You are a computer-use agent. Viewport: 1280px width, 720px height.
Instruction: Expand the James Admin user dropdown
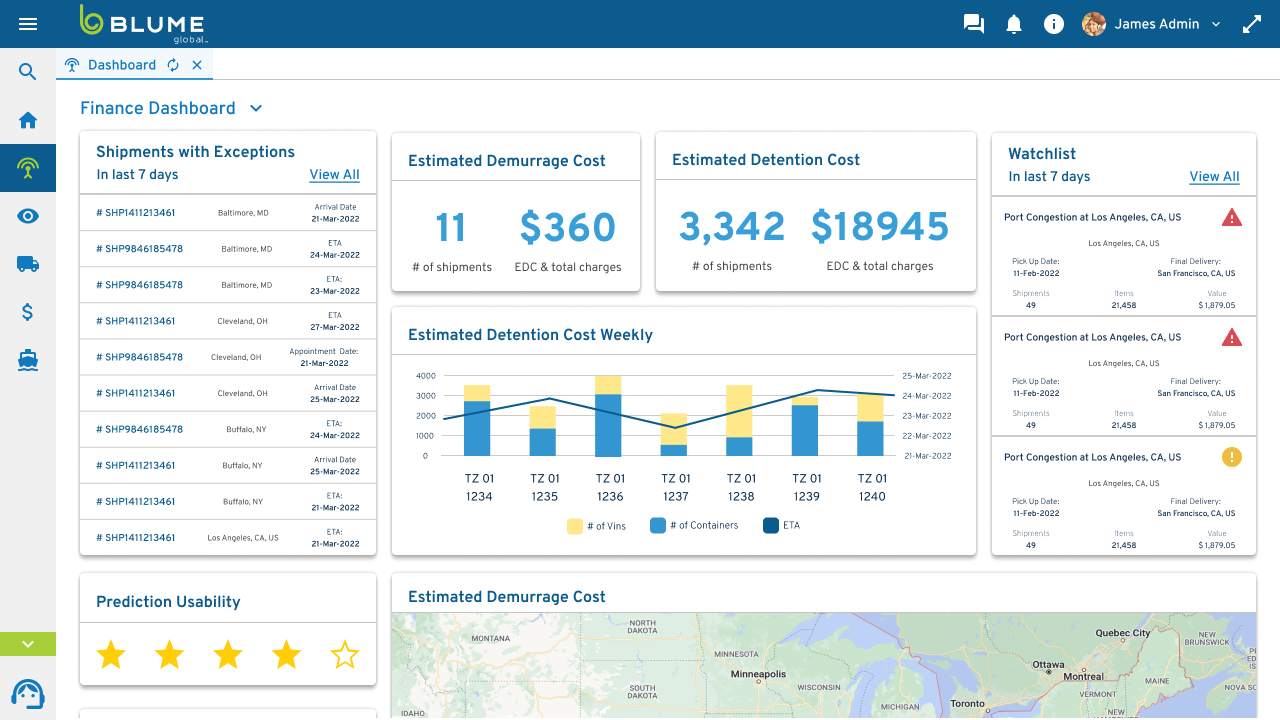click(x=1216, y=24)
